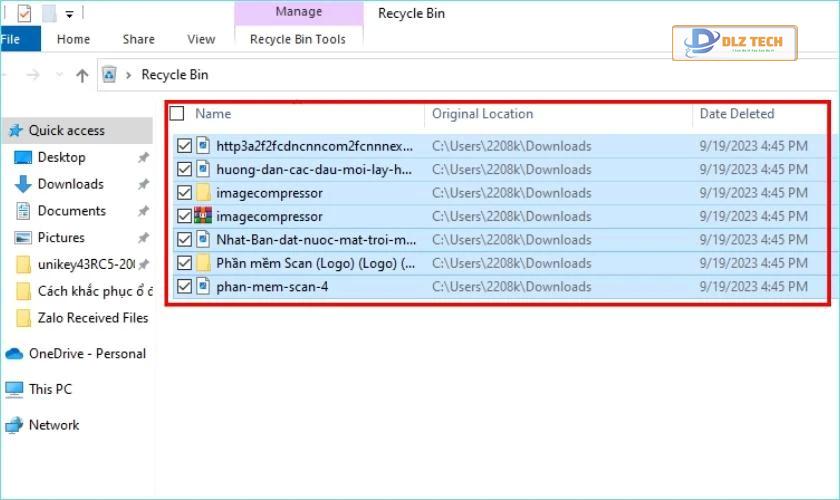
Task: Click the OneDrive cloud icon
Action: 14,354
